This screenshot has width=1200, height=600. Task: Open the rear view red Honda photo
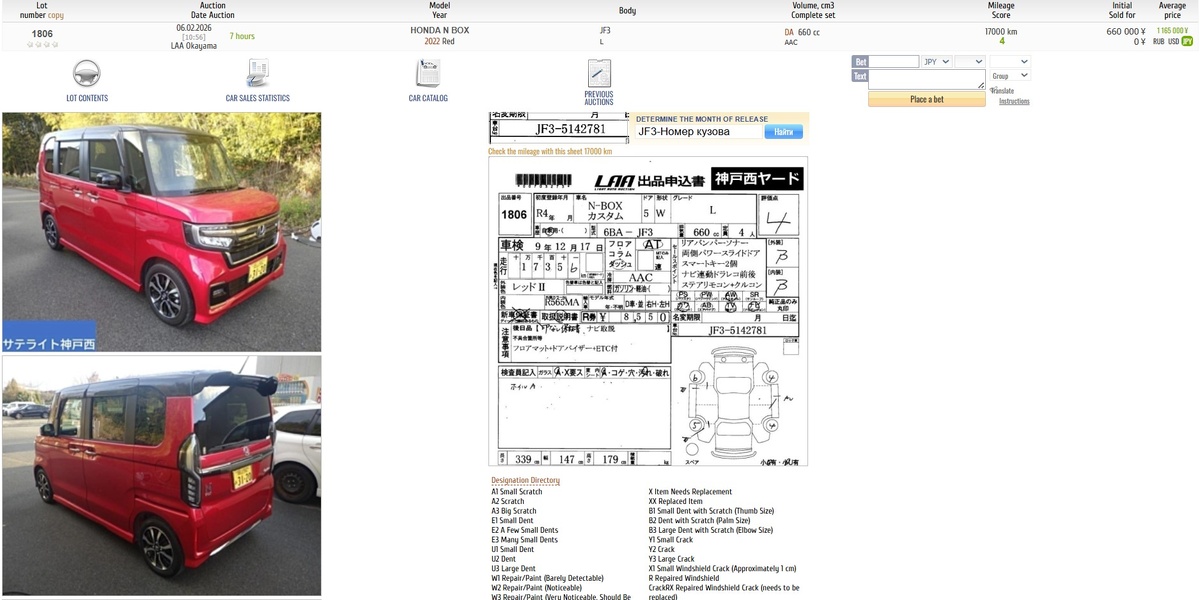tap(162, 476)
